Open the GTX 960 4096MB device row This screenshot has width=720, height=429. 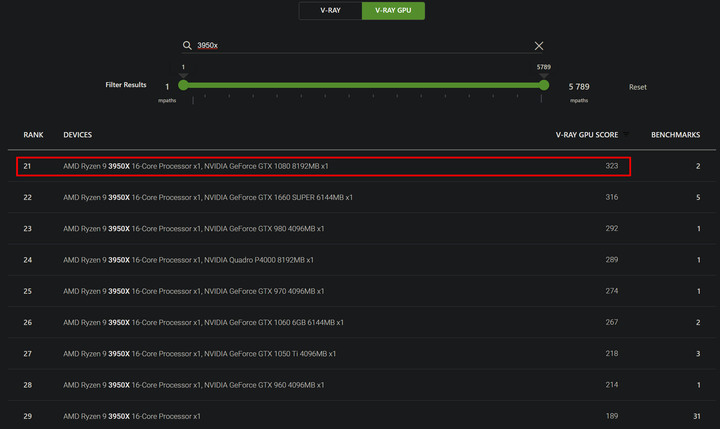tap(362, 385)
